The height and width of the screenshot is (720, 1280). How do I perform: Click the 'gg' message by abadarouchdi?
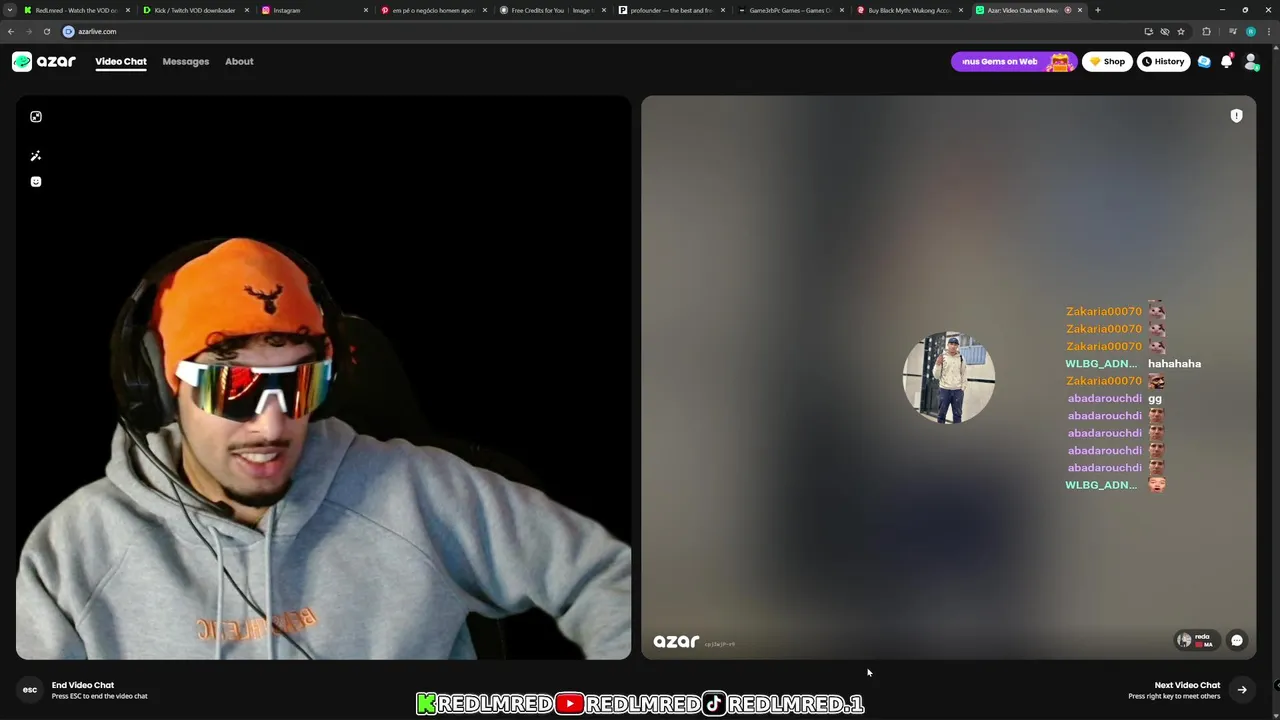pos(1155,398)
